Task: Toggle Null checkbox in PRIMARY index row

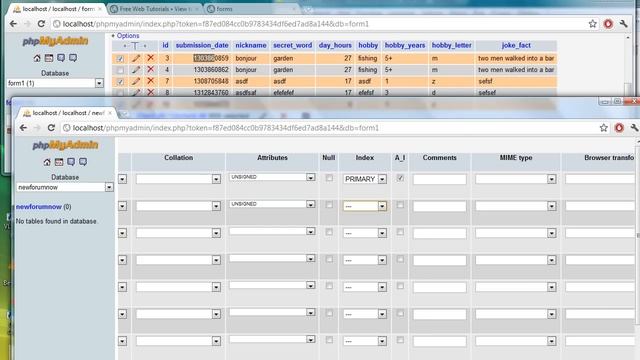Action: [x=329, y=178]
